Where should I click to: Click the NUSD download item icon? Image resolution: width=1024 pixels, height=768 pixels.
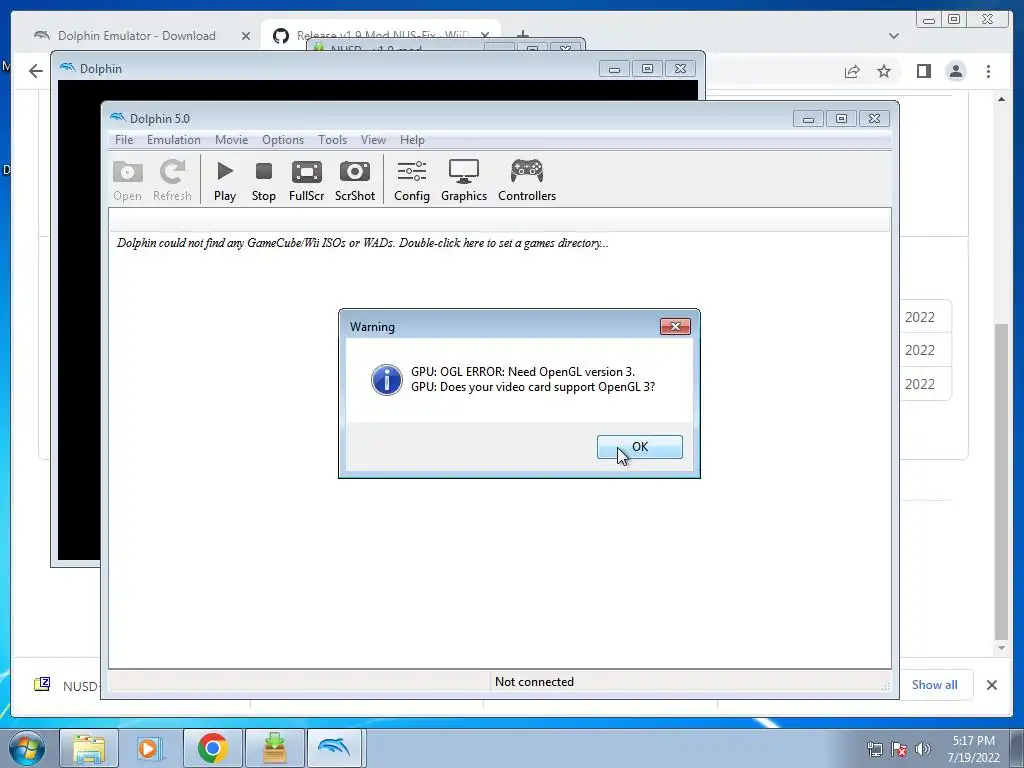tap(42, 684)
